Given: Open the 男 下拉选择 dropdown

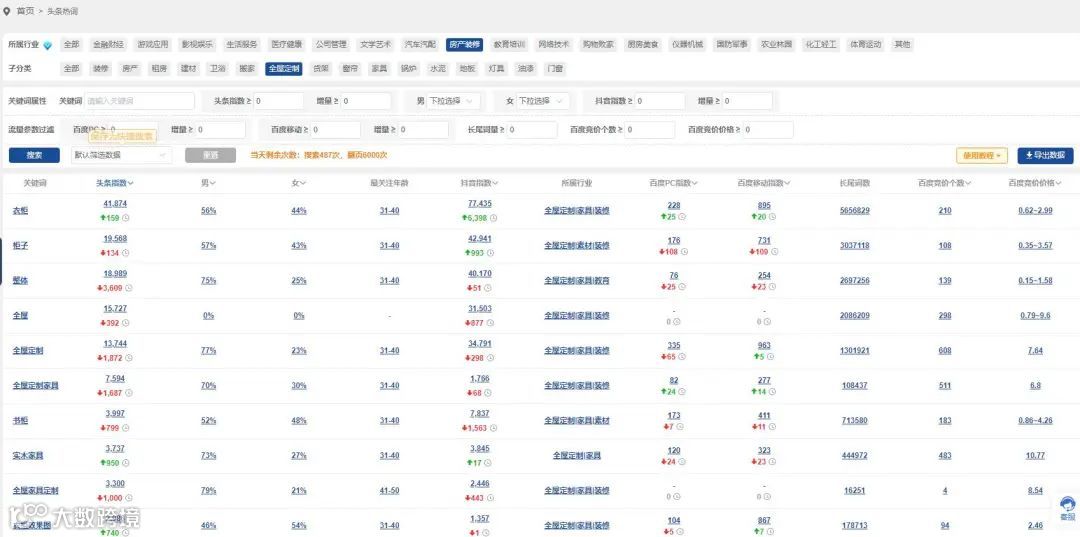Looking at the screenshot, I should (x=454, y=101).
